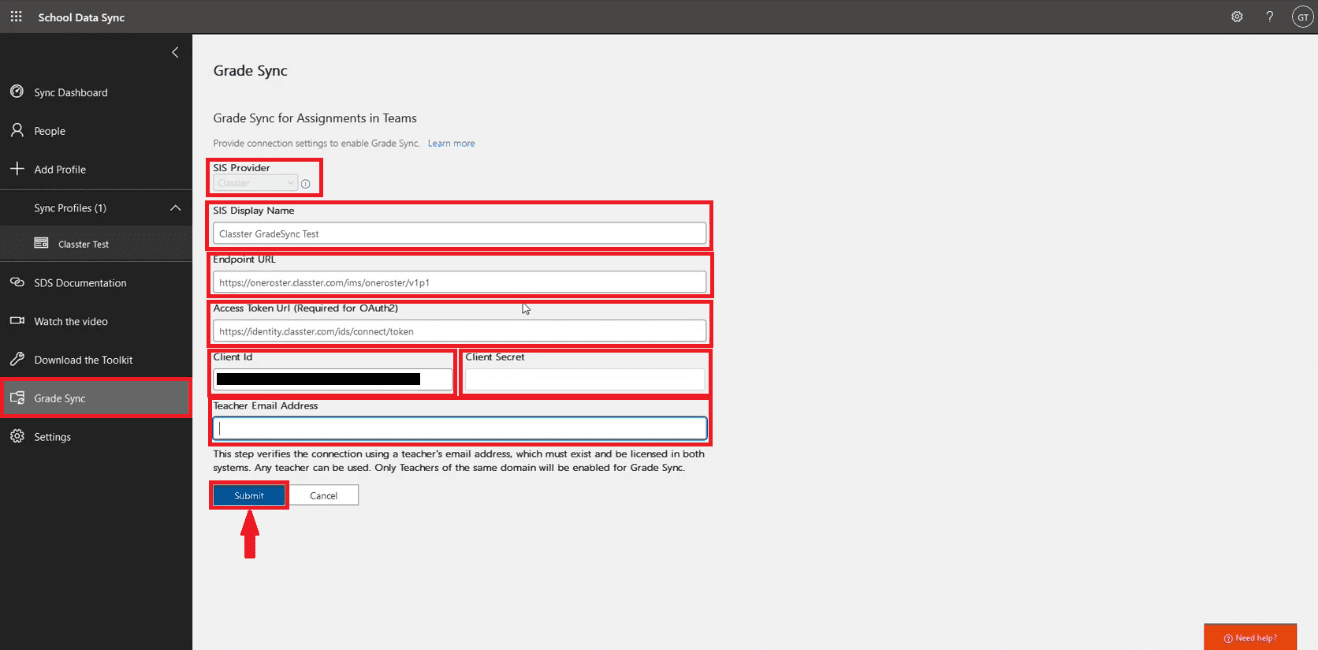Click into the Client Secret field
The height and width of the screenshot is (650, 1318).
coord(585,379)
